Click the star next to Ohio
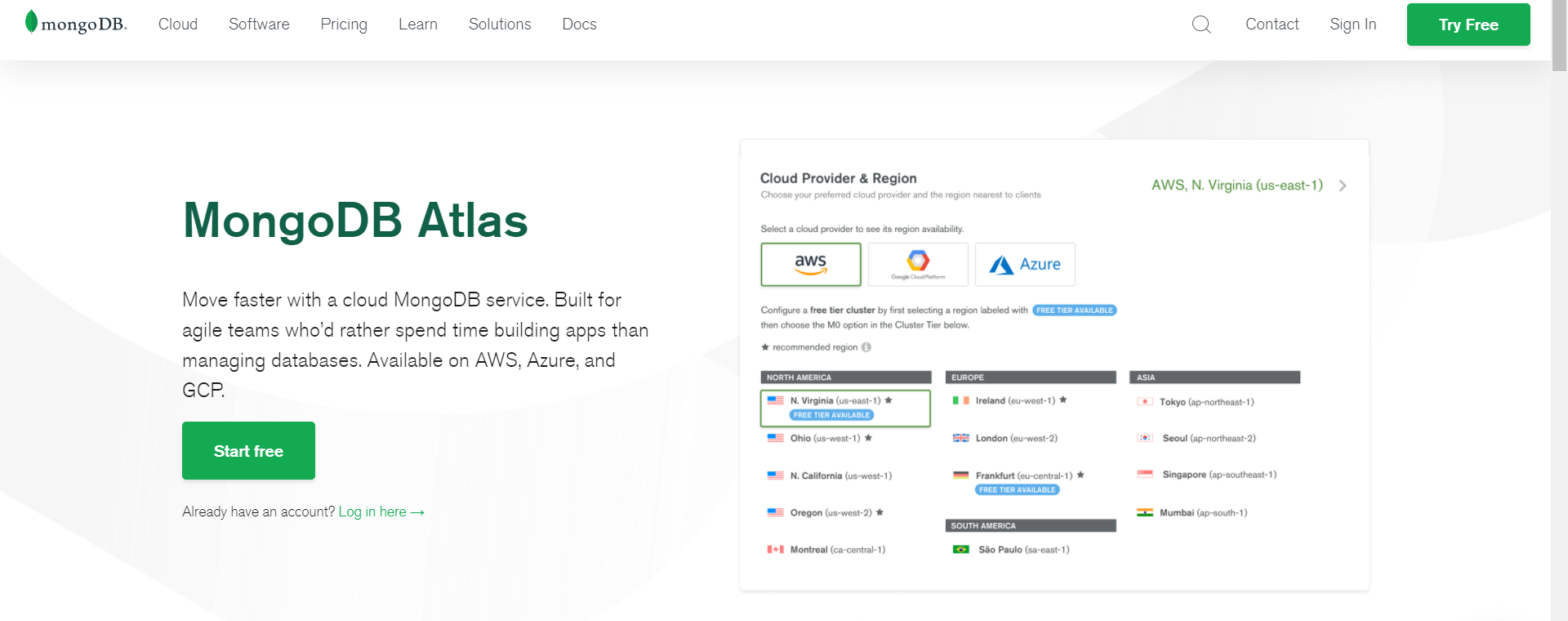1568x621 pixels. (868, 438)
